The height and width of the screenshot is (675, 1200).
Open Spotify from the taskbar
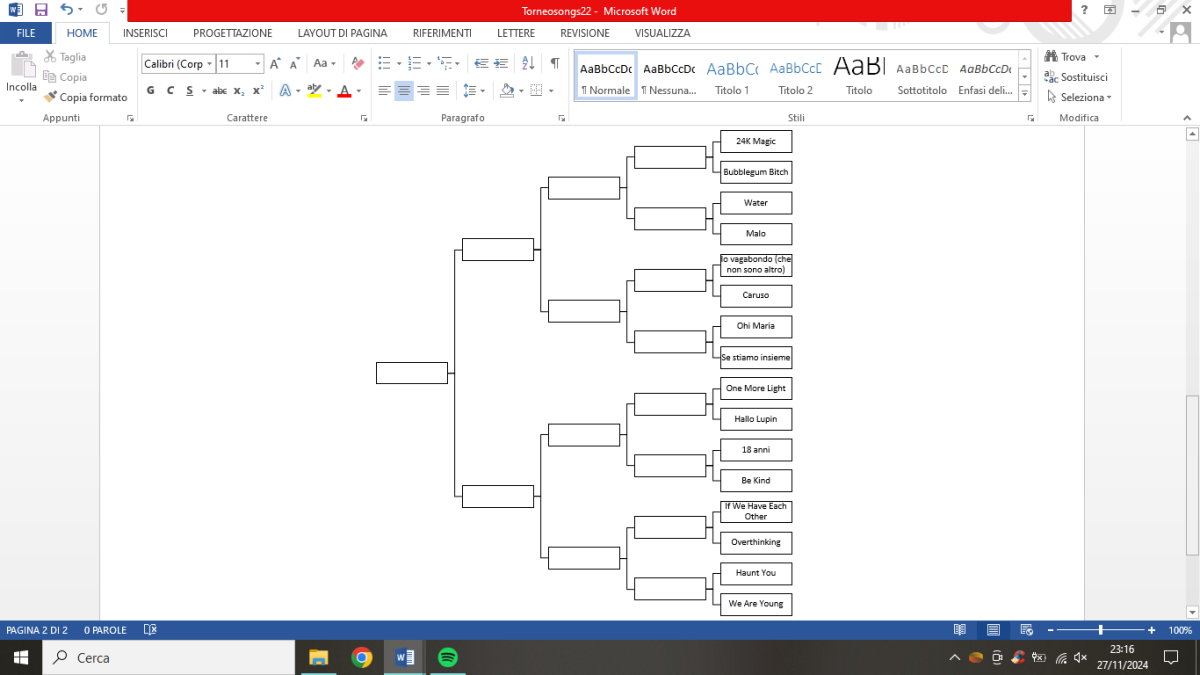[447, 657]
